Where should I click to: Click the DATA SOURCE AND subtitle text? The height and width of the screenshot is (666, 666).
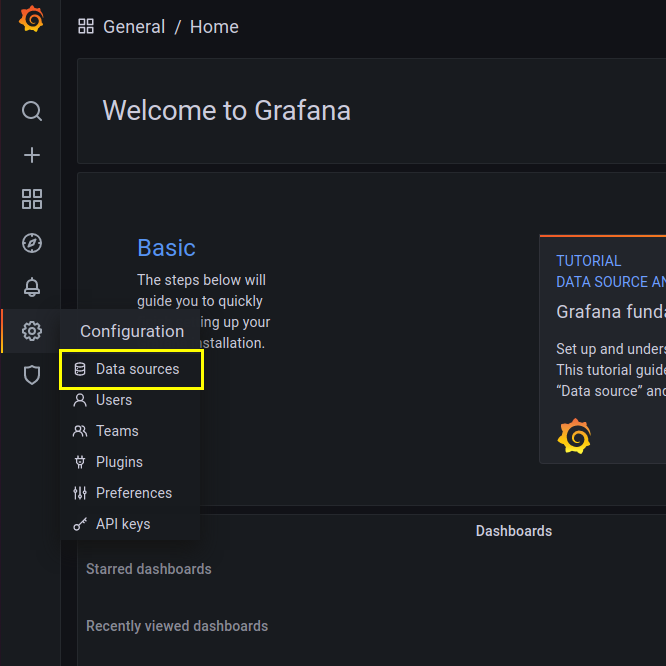point(611,282)
